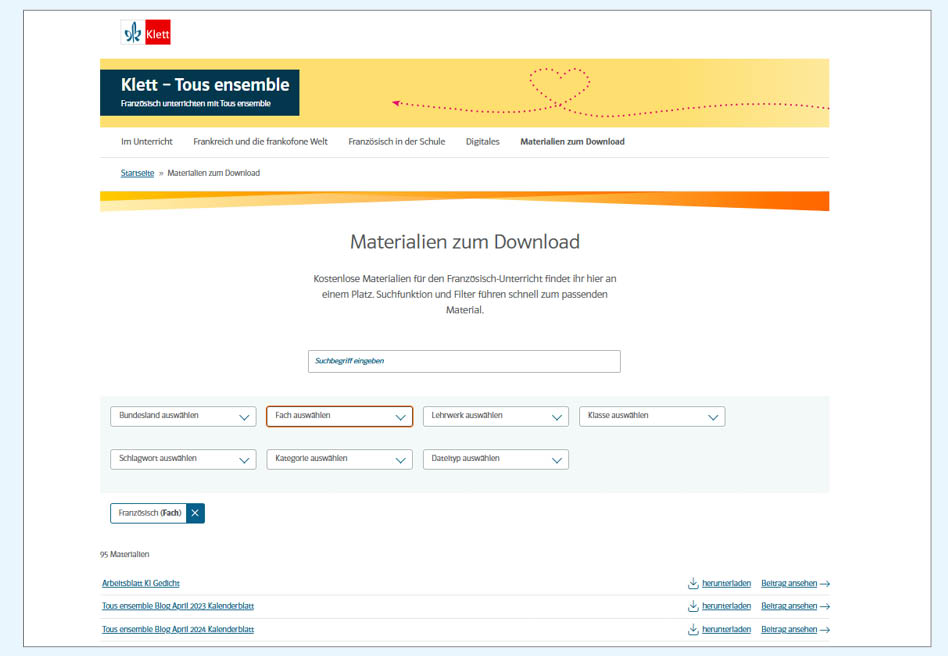Click the Französisch (Fach) filter tag label
This screenshot has width=948, height=656.
tap(149, 513)
